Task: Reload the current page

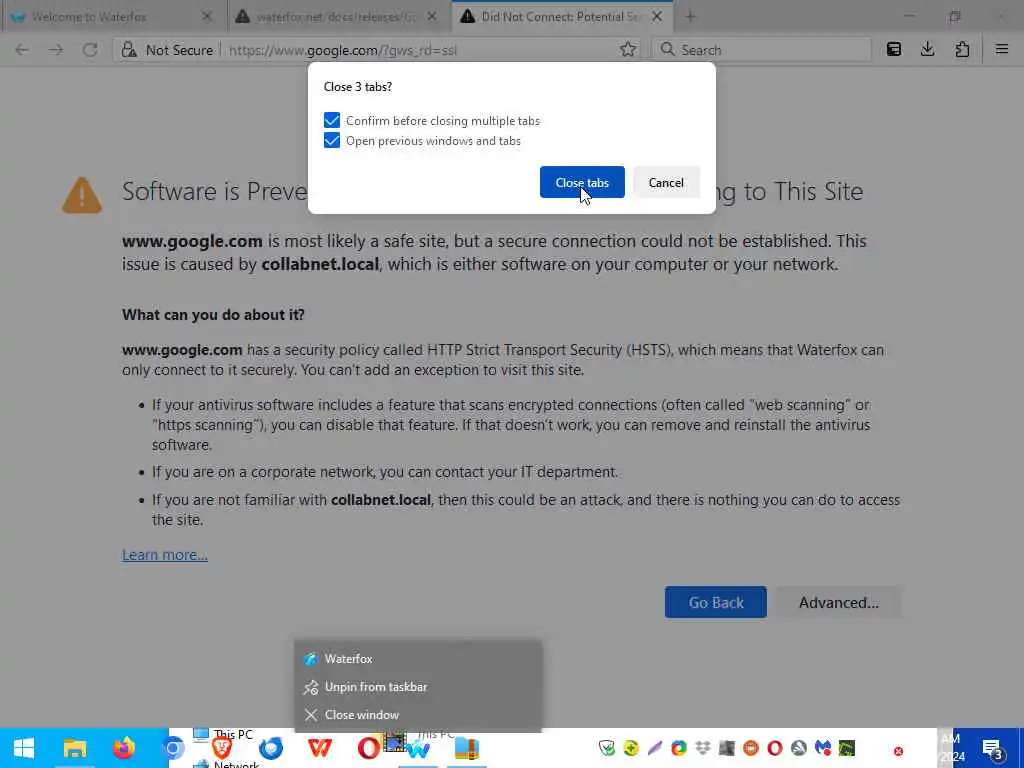Action: click(90, 50)
